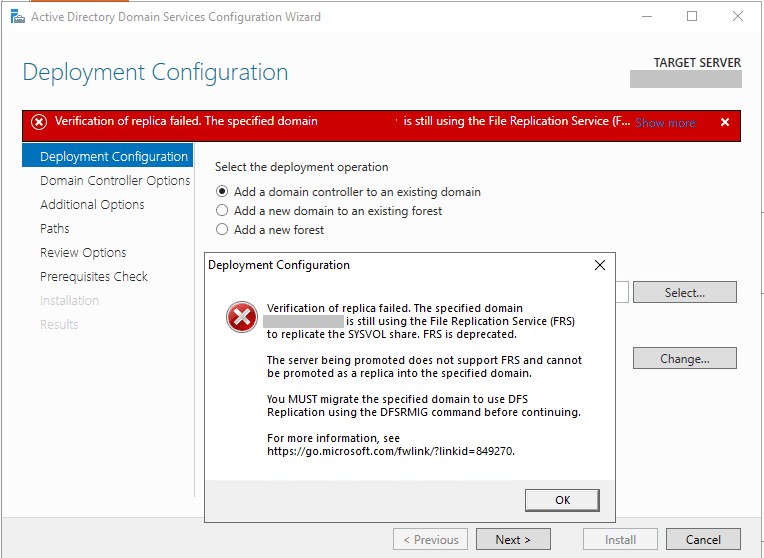Dismiss the red error banner

point(725,122)
